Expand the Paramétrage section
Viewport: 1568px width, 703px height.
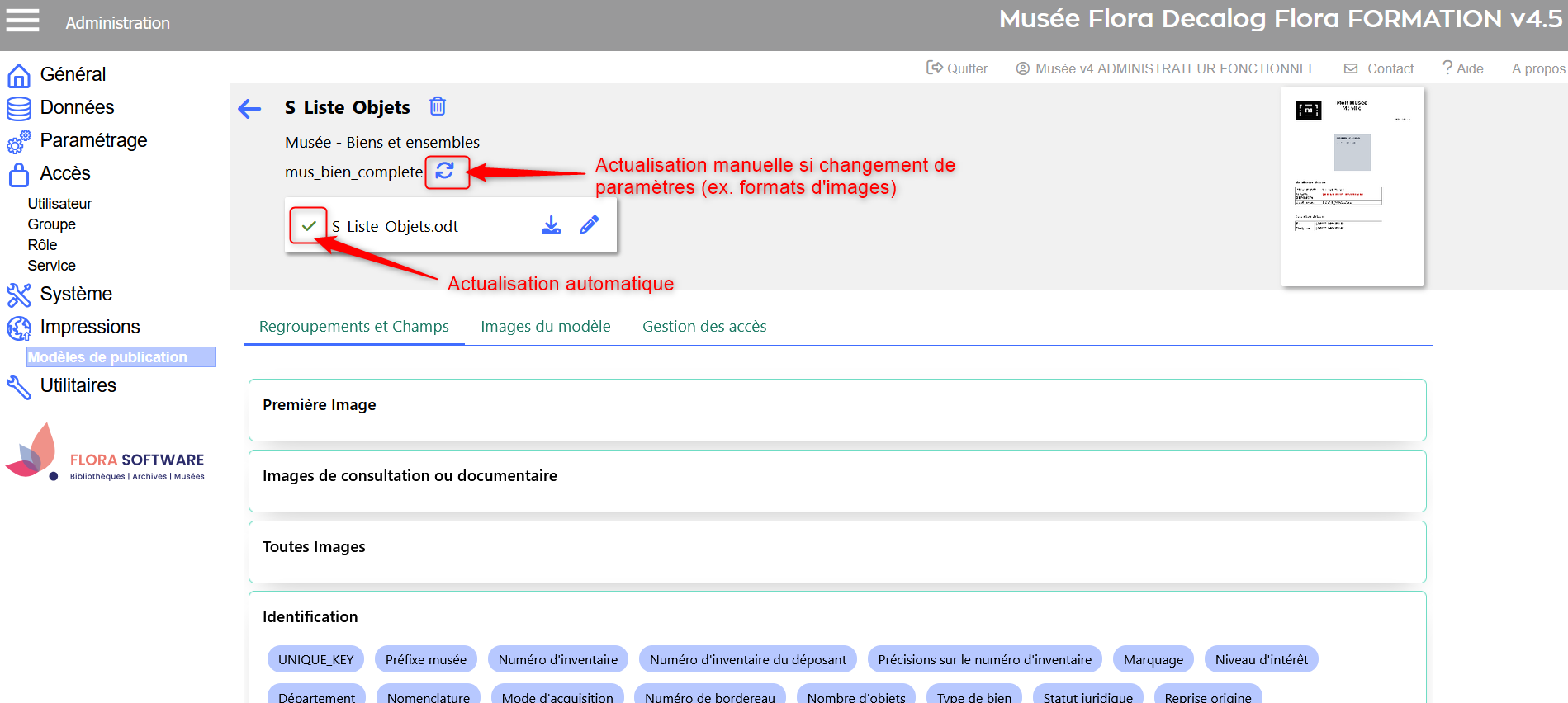click(x=93, y=140)
